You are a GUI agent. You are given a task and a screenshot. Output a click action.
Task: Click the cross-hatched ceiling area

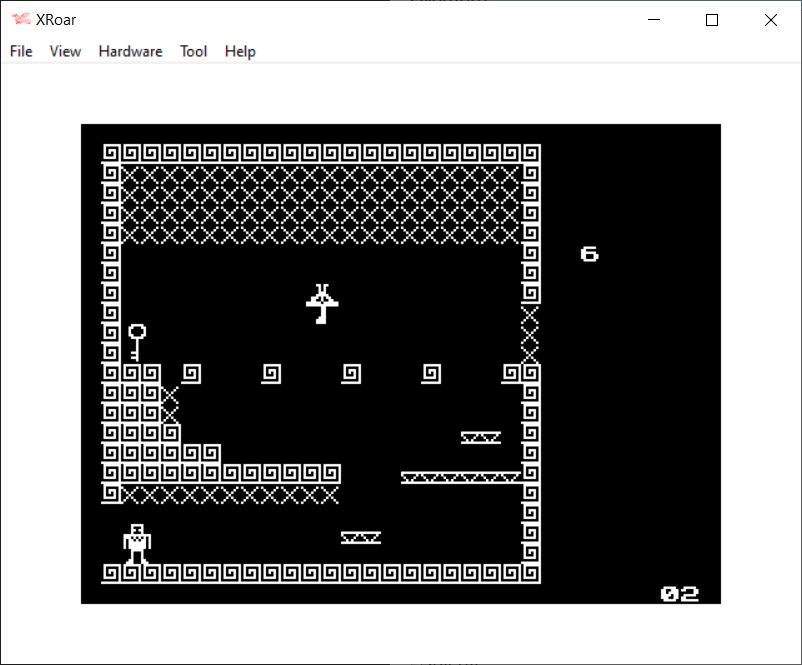tap(320, 204)
